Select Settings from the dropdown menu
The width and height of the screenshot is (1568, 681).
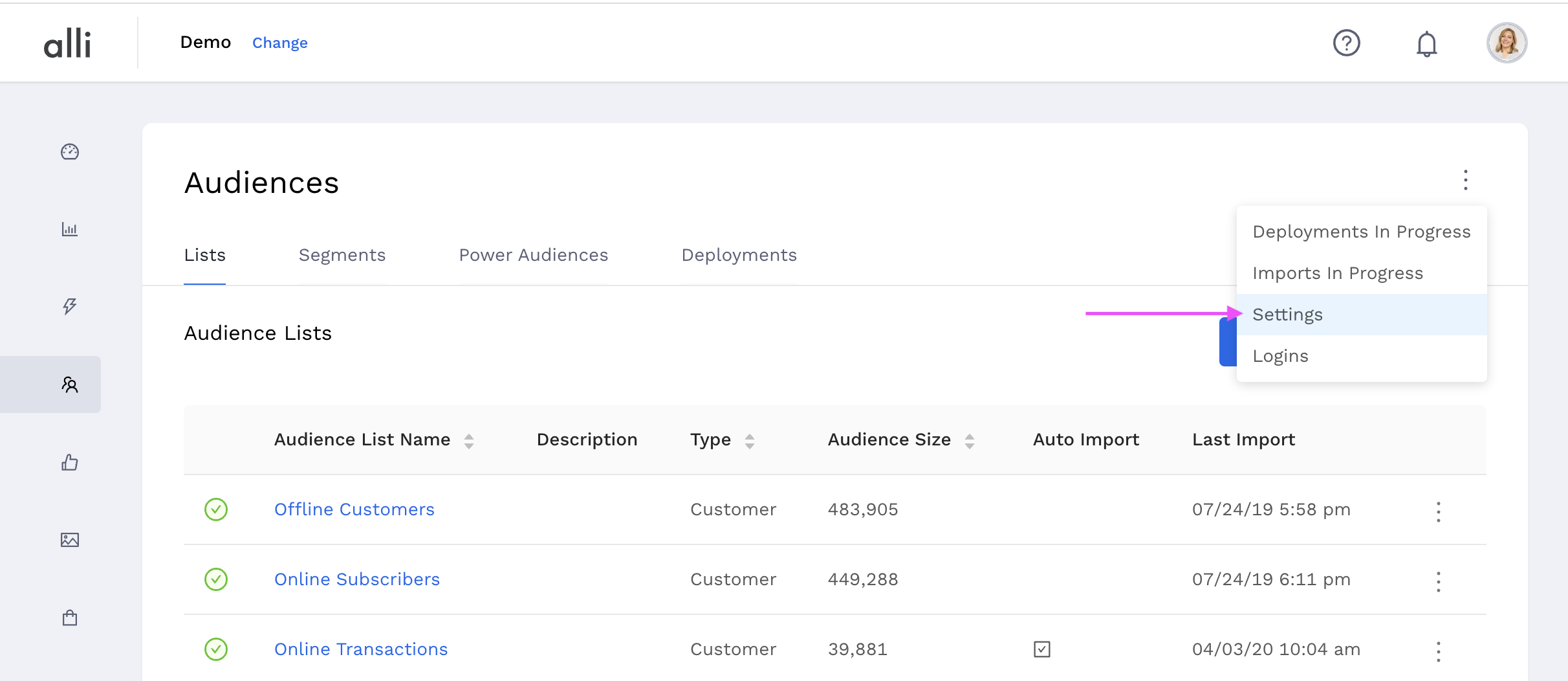pyautogui.click(x=1287, y=315)
